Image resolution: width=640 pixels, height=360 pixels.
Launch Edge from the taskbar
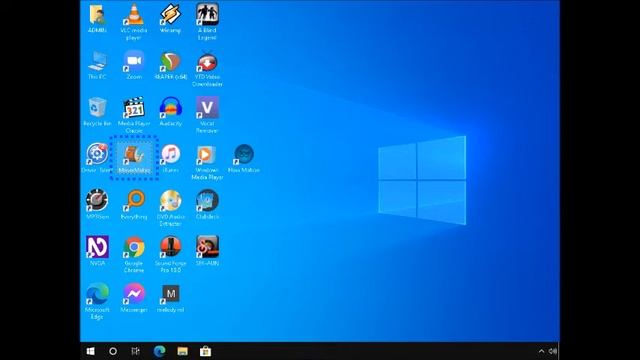(x=160, y=351)
